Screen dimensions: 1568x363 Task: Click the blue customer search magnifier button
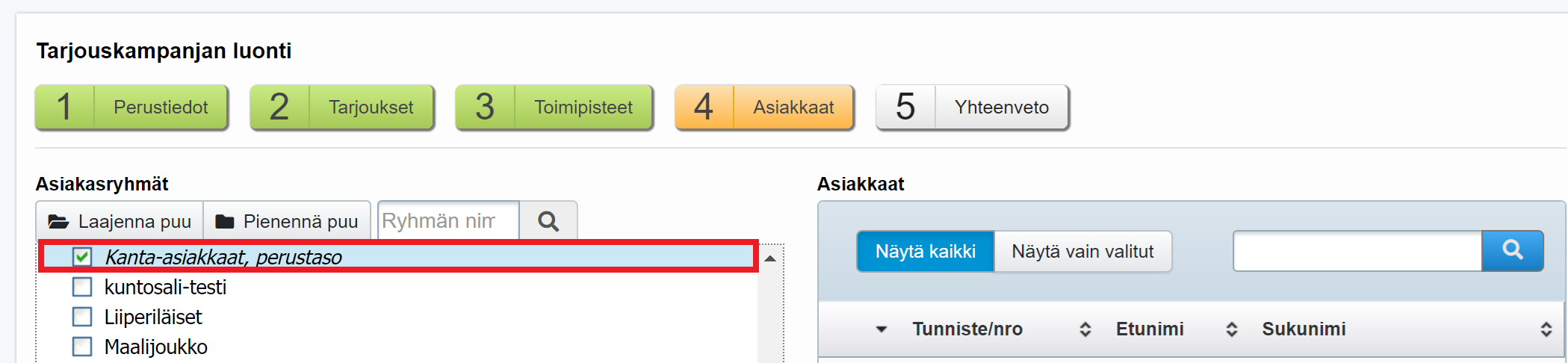pos(1512,250)
